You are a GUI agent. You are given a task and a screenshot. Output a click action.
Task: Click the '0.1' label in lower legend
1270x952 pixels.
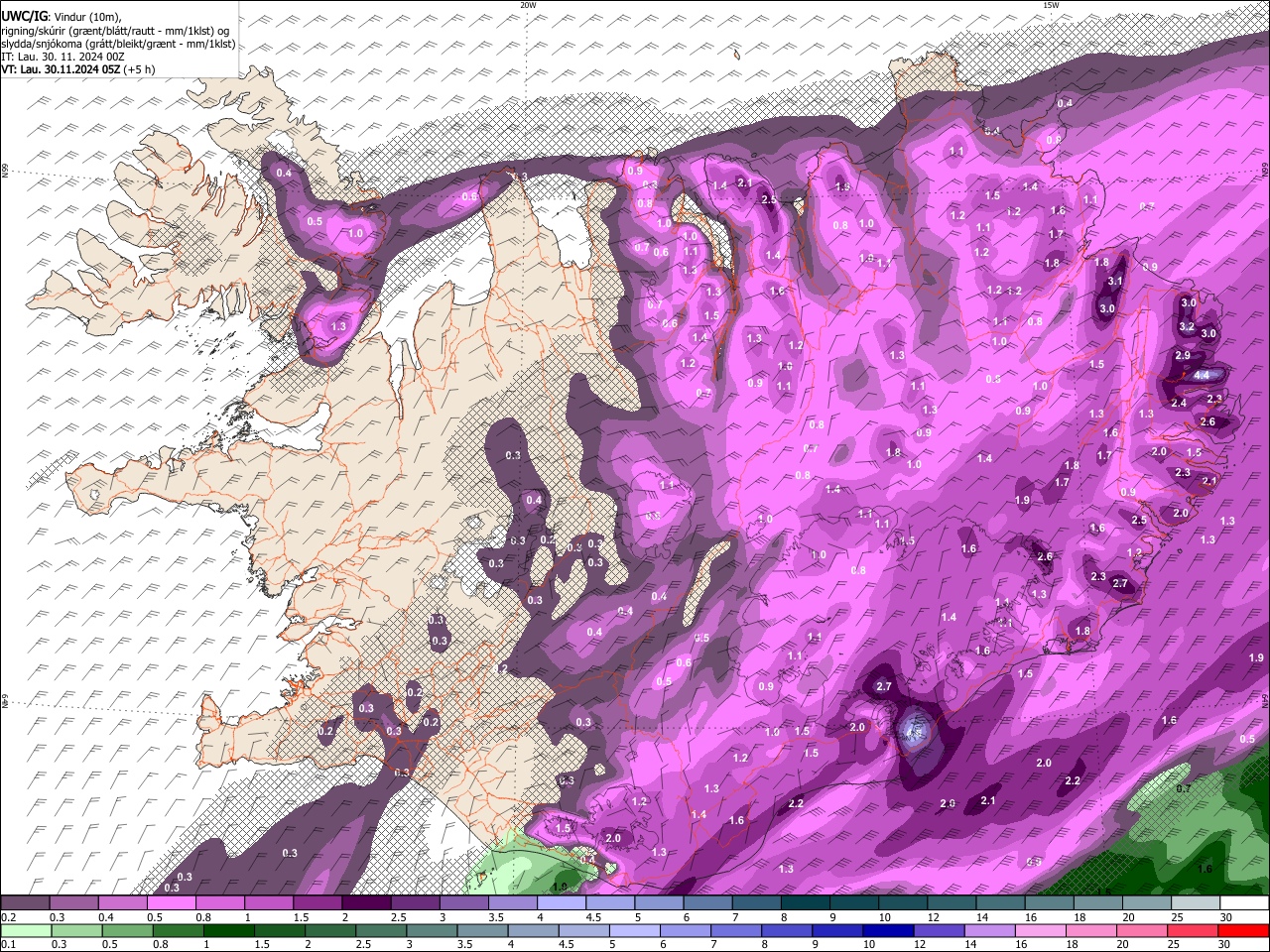7,945
